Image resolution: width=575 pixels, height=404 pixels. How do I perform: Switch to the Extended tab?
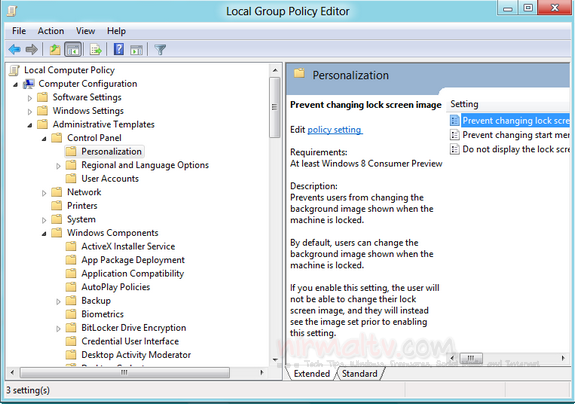312,374
